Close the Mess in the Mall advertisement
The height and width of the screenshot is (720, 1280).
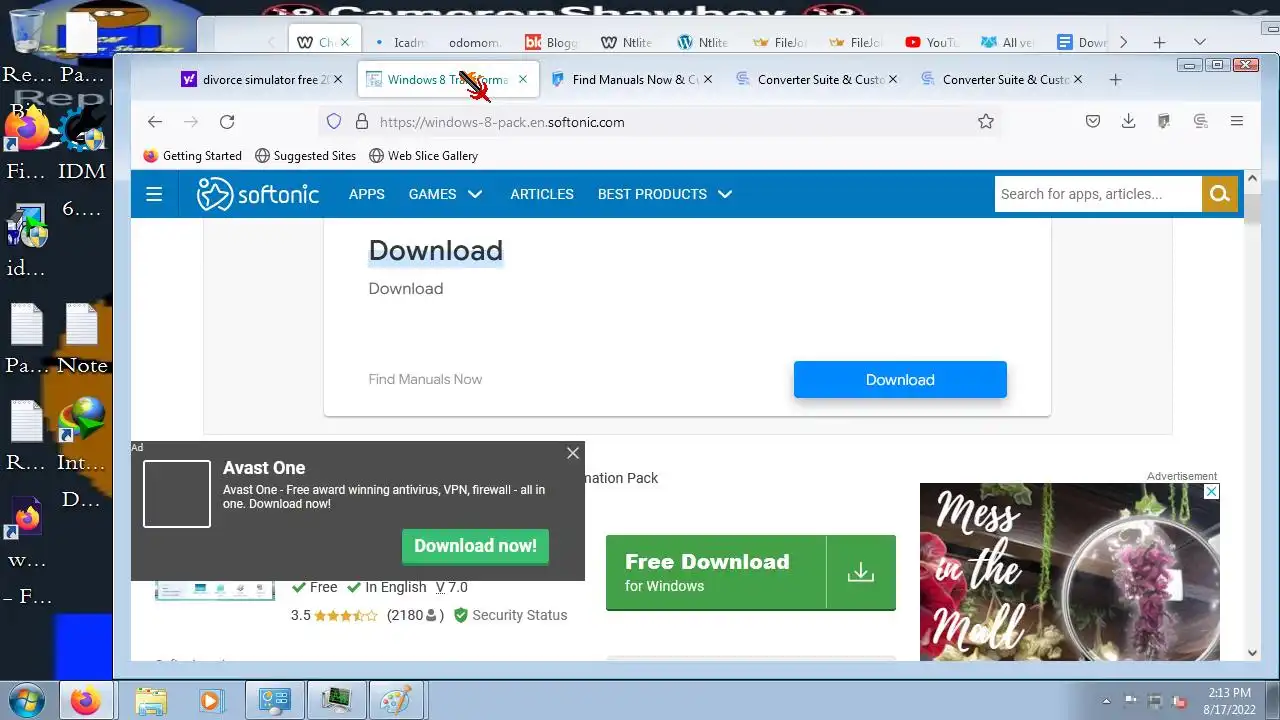1211,492
